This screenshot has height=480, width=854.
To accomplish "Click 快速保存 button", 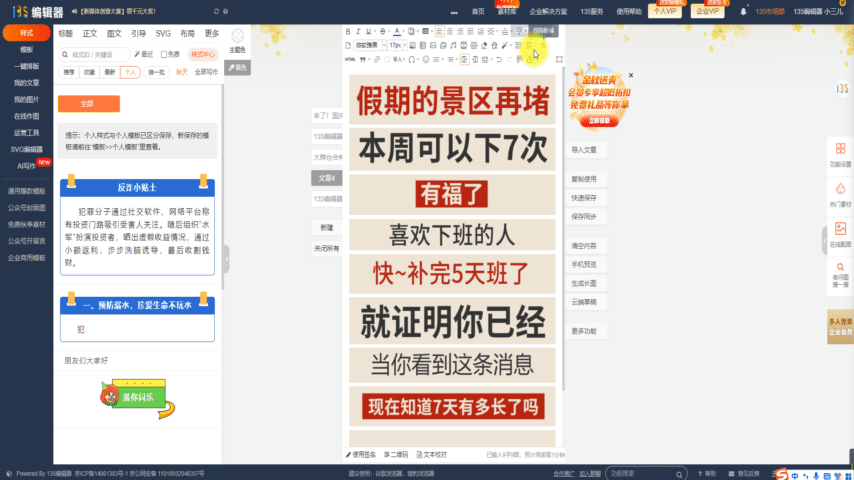I will point(584,198).
